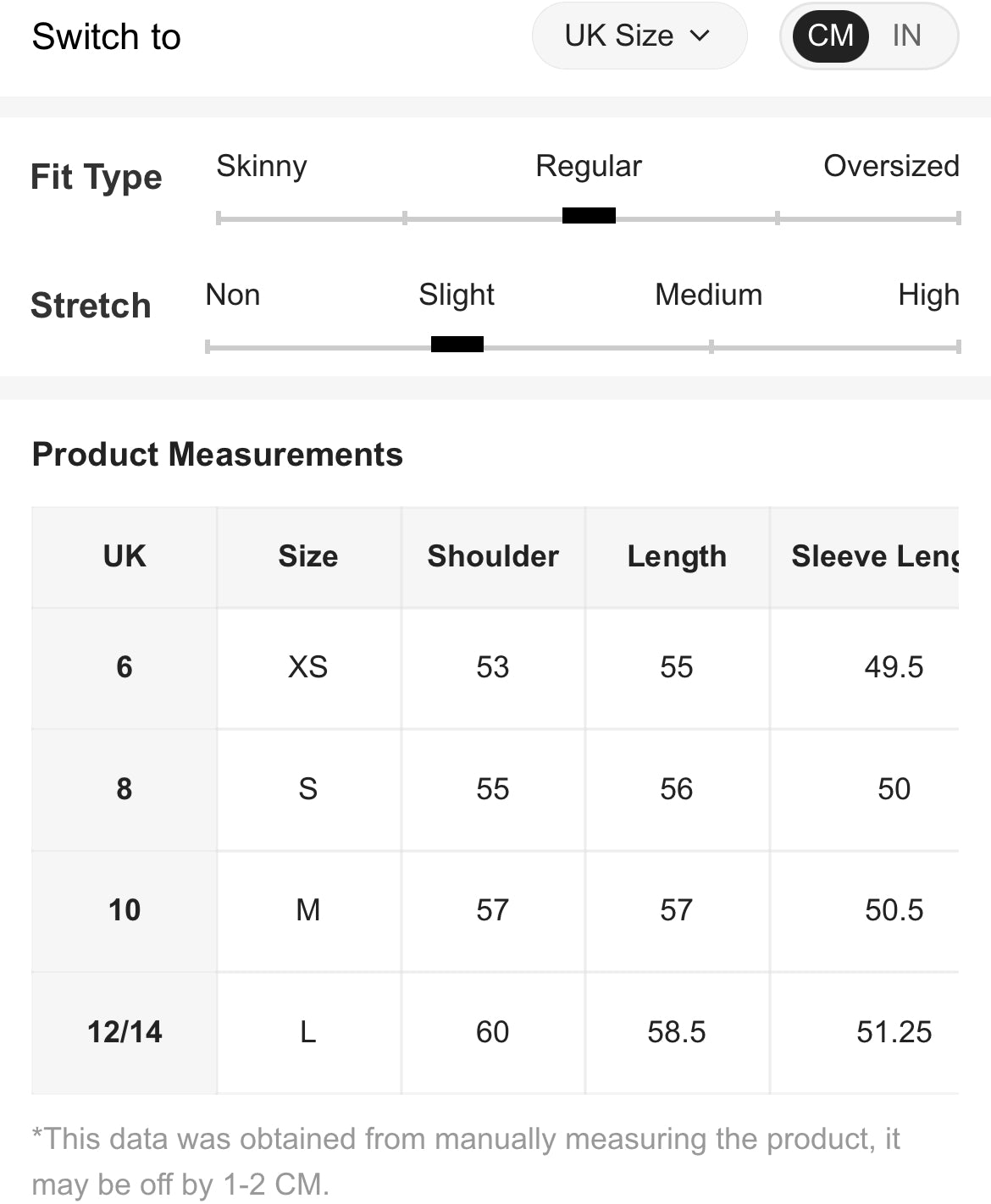Select the Skinny fit label
Image resolution: width=991 pixels, height=1204 pixels.
pos(262,166)
